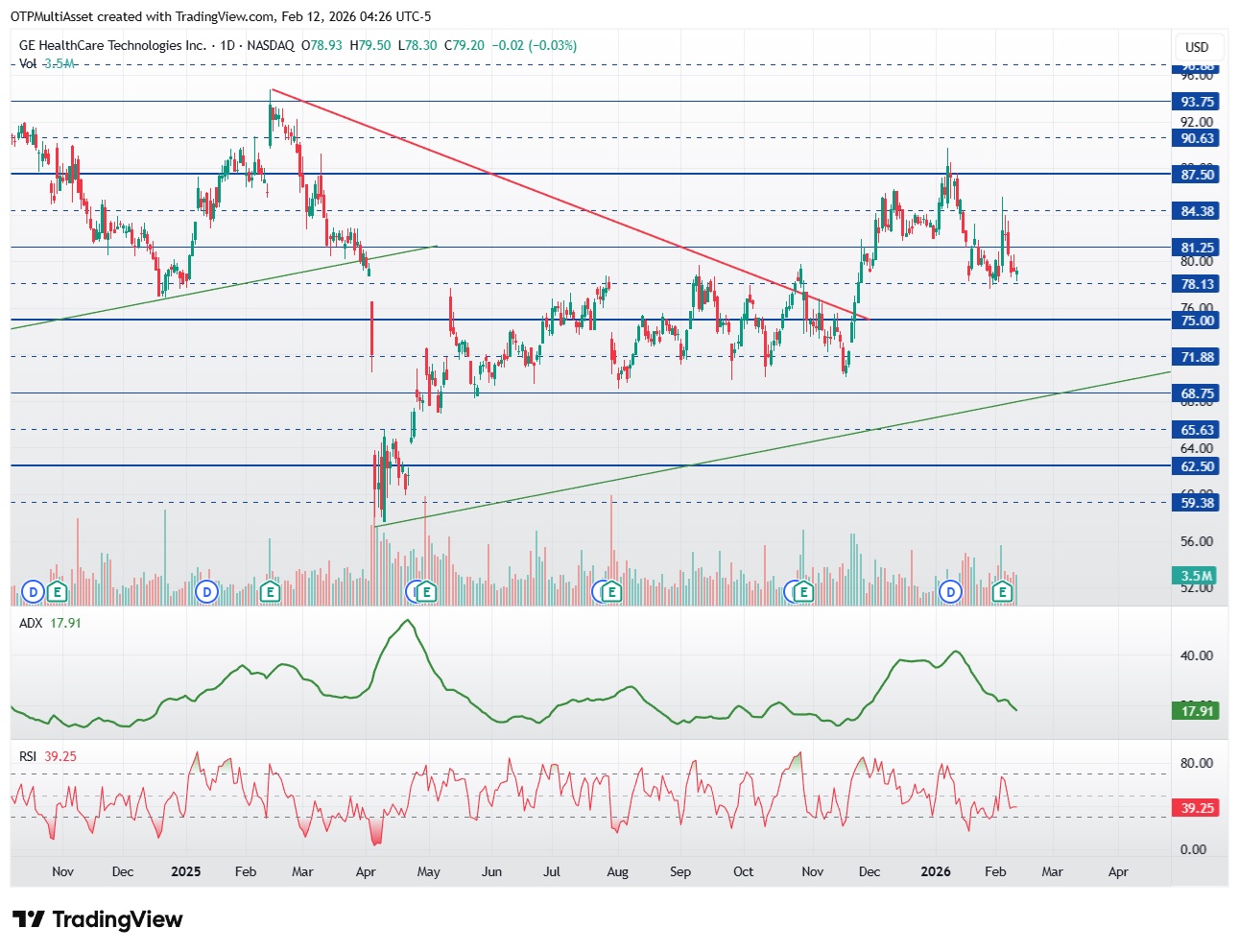Viewport: 1239px width, 952px height.
Task: Click the May label on the time axis
Action: 429,871
